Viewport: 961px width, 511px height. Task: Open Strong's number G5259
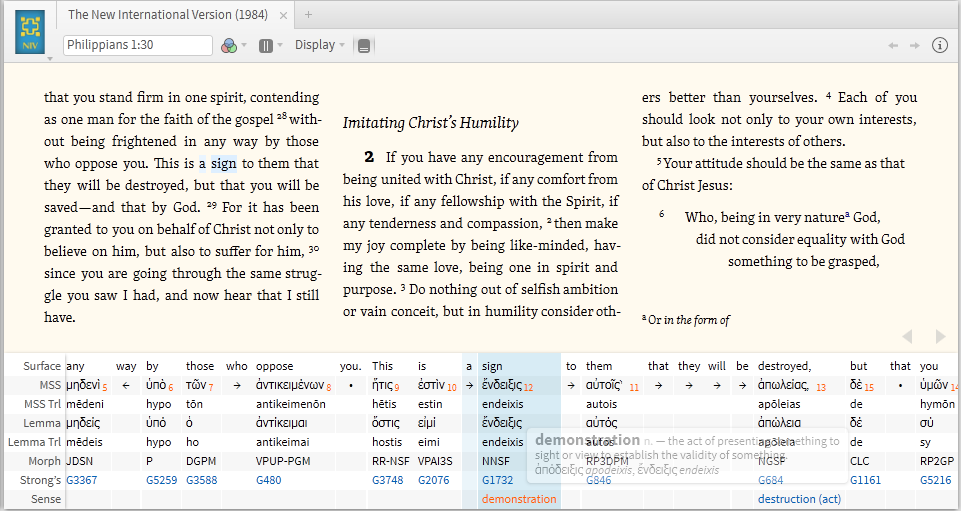[162, 480]
